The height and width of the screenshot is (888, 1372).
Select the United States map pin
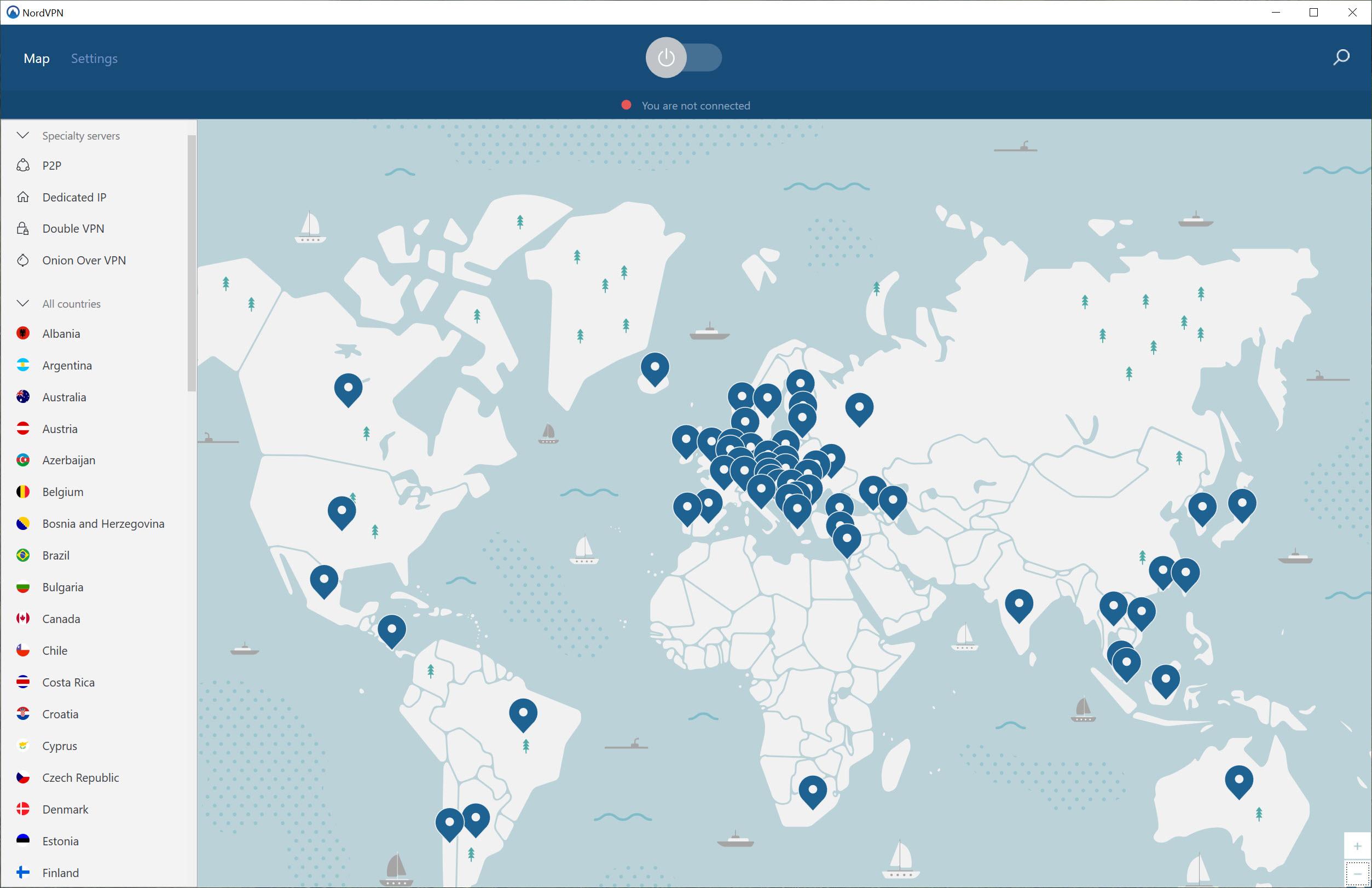pyautogui.click(x=341, y=512)
